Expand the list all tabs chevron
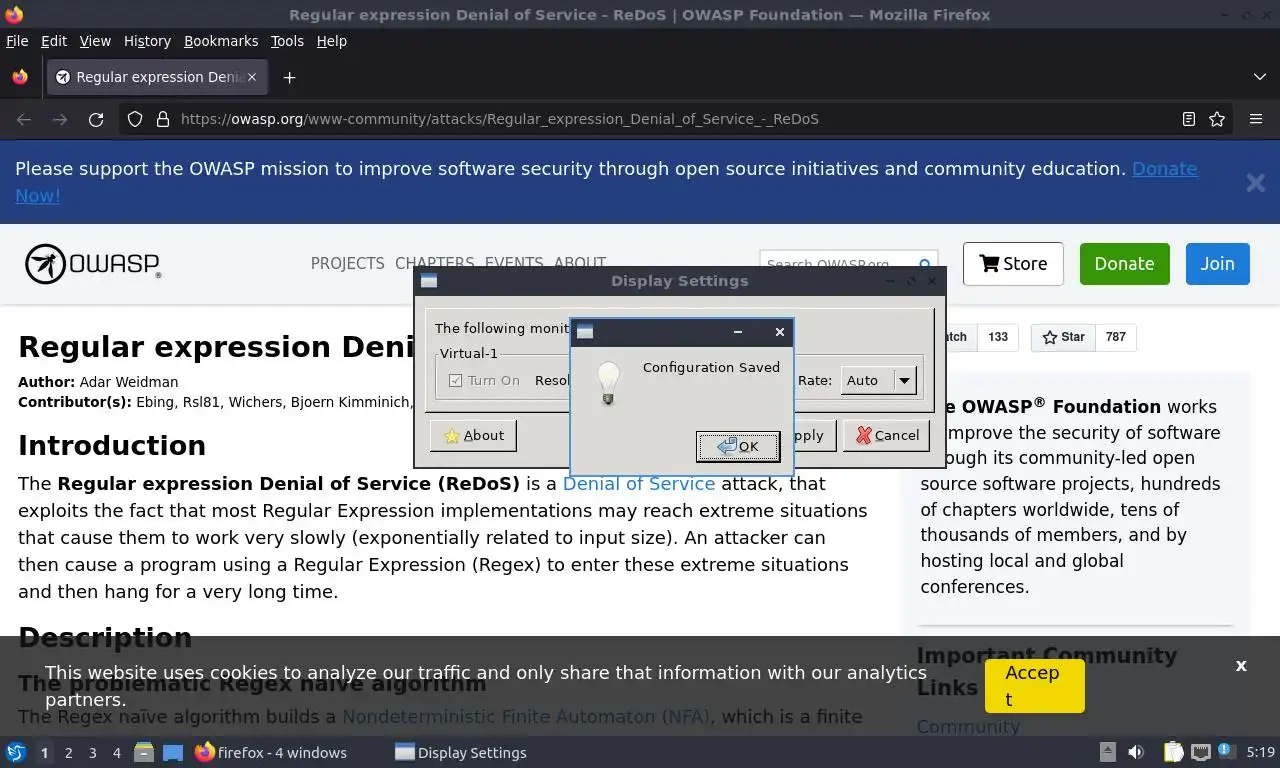The width and height of the screenshot is (1280, 768). click(x=1259, y=77)
